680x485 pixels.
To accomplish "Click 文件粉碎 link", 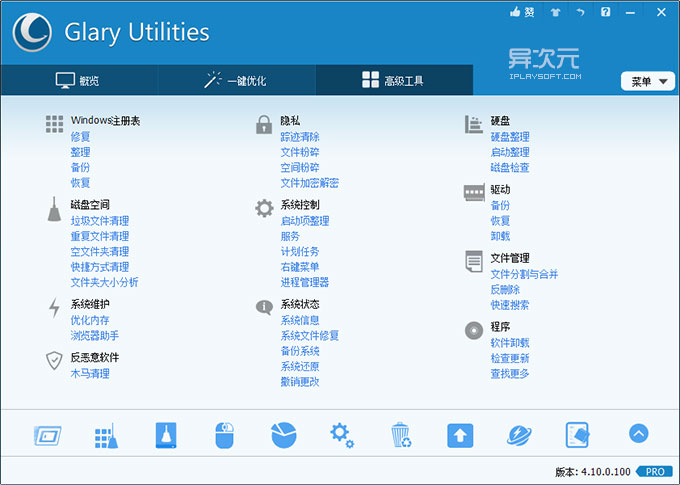I will pyautogui.click(x=300, y=152).
